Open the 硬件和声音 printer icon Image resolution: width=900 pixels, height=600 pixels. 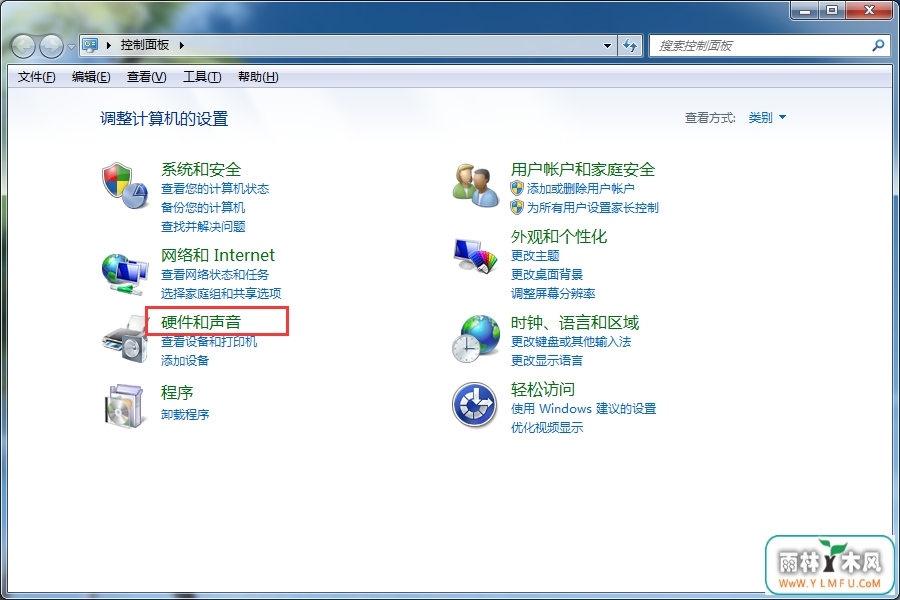[125, 340]
